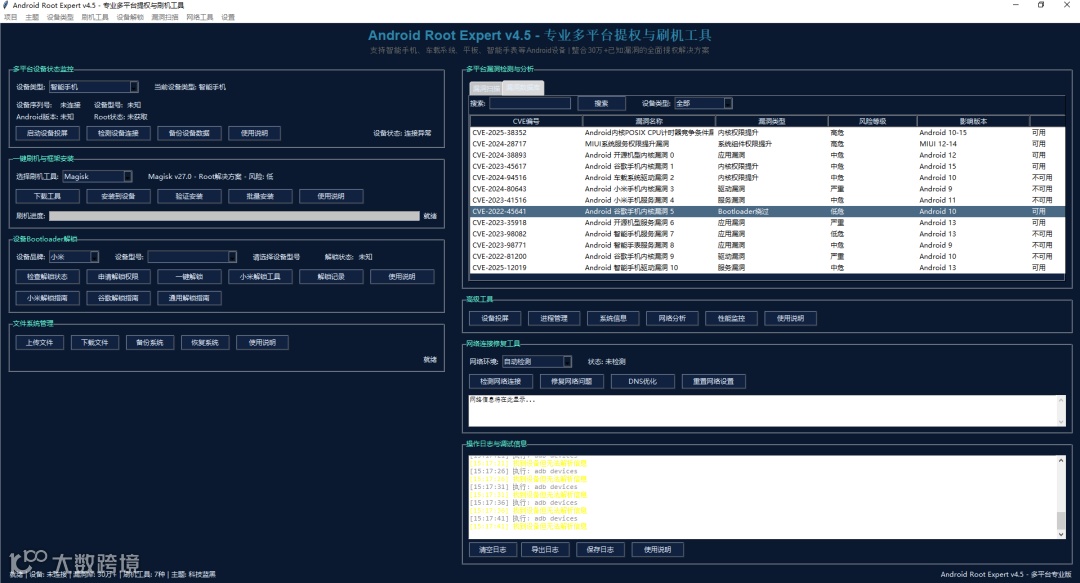Viewport: 1080px width, 583px height.
Task: Open the 小米解锁指南 guide
Action: [x=48, y=298]
